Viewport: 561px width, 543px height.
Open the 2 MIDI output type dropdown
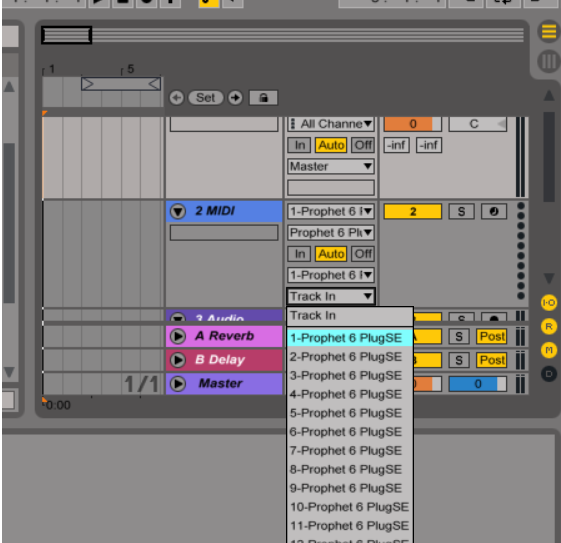(331, 275)
